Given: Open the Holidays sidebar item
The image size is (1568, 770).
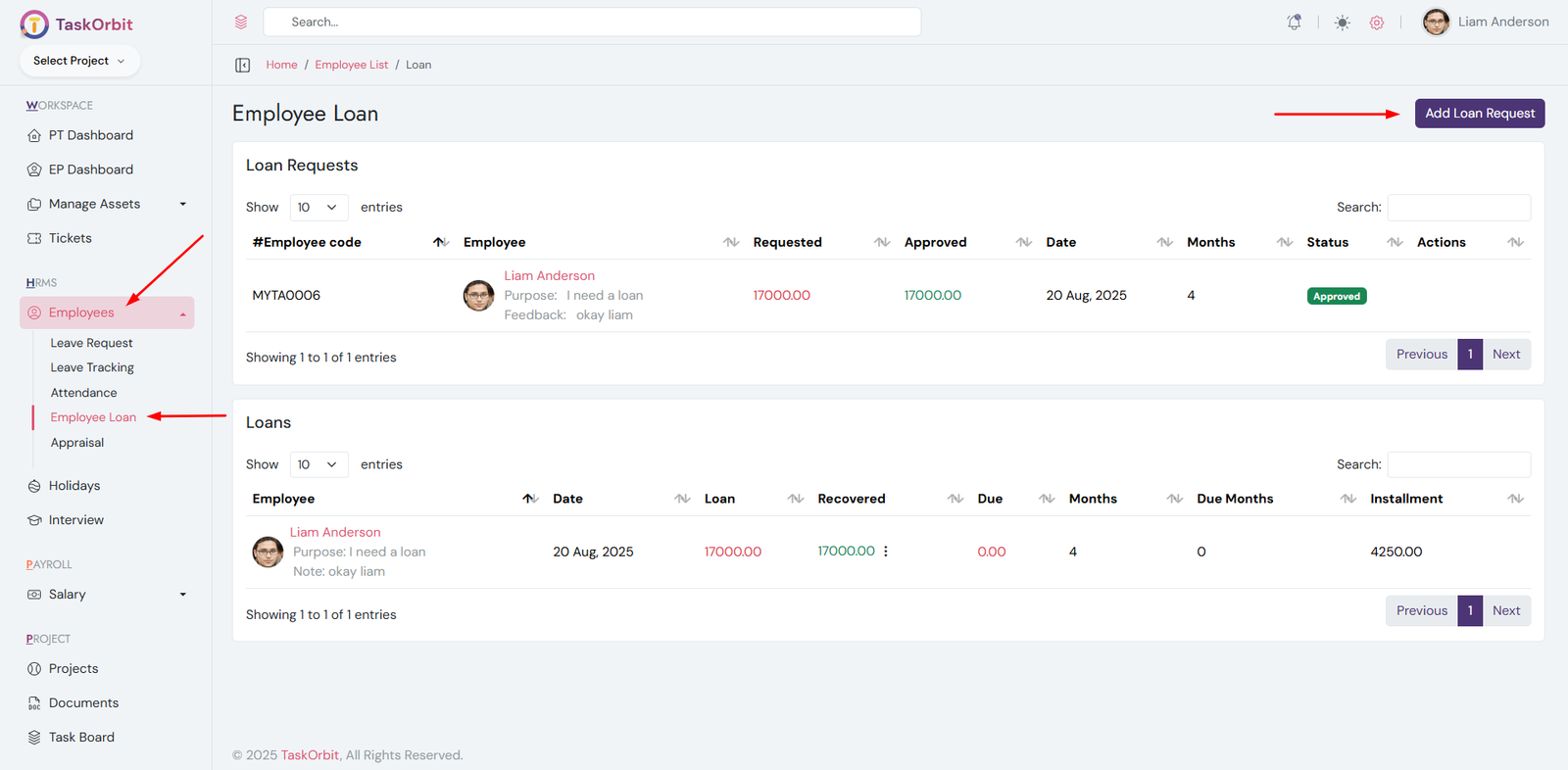Looking at the screenshot, I should [73, 486].
